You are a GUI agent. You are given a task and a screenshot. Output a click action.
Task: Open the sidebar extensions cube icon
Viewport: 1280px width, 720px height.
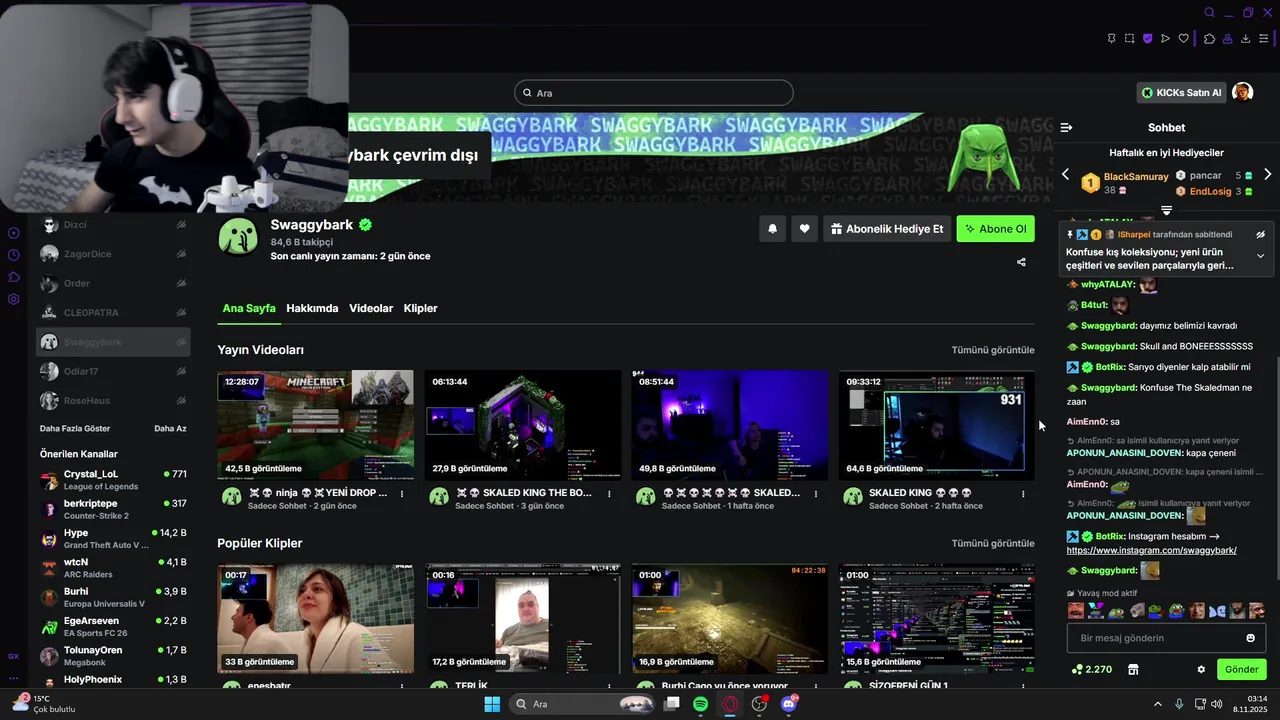[x=14, y=277]
